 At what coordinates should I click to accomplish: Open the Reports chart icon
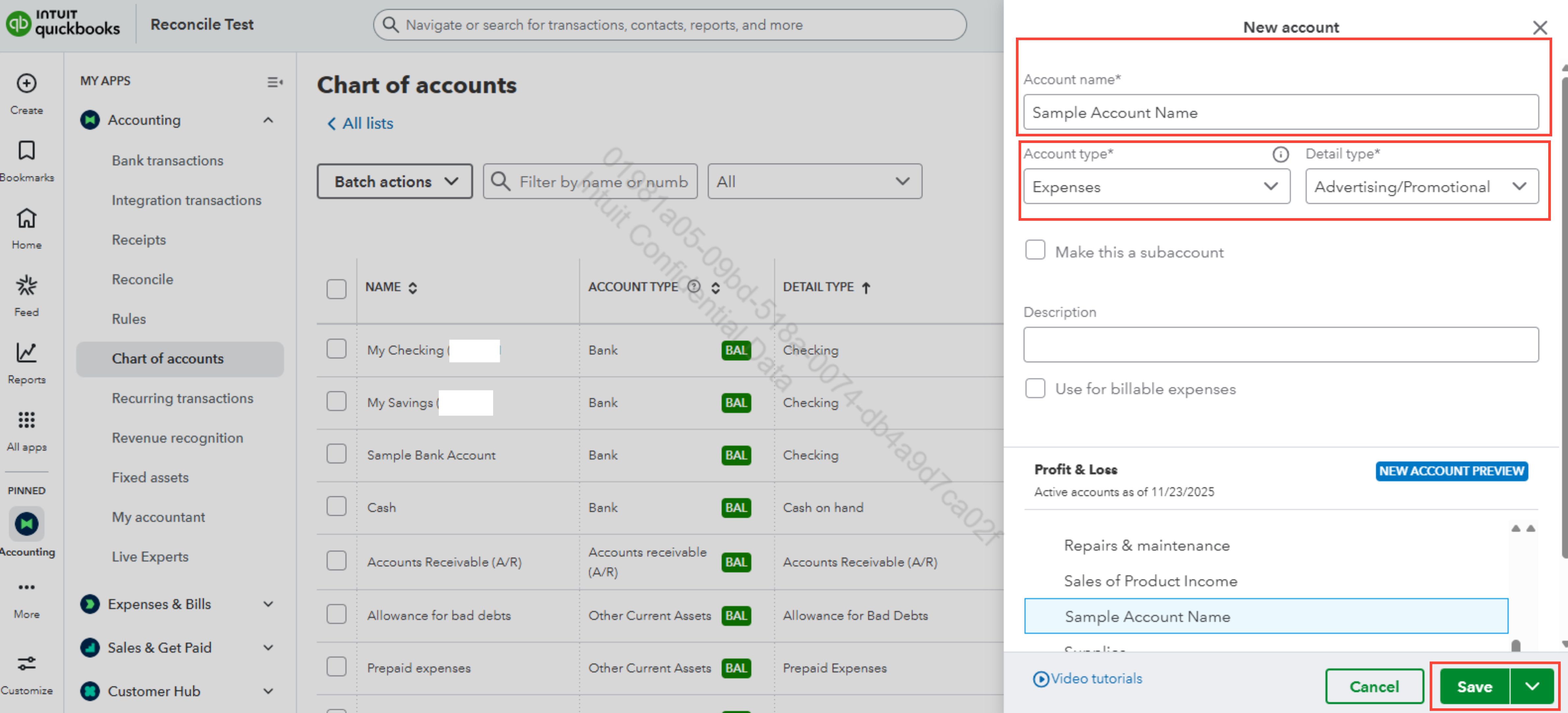pyautogui.click(x=26, y=353)
